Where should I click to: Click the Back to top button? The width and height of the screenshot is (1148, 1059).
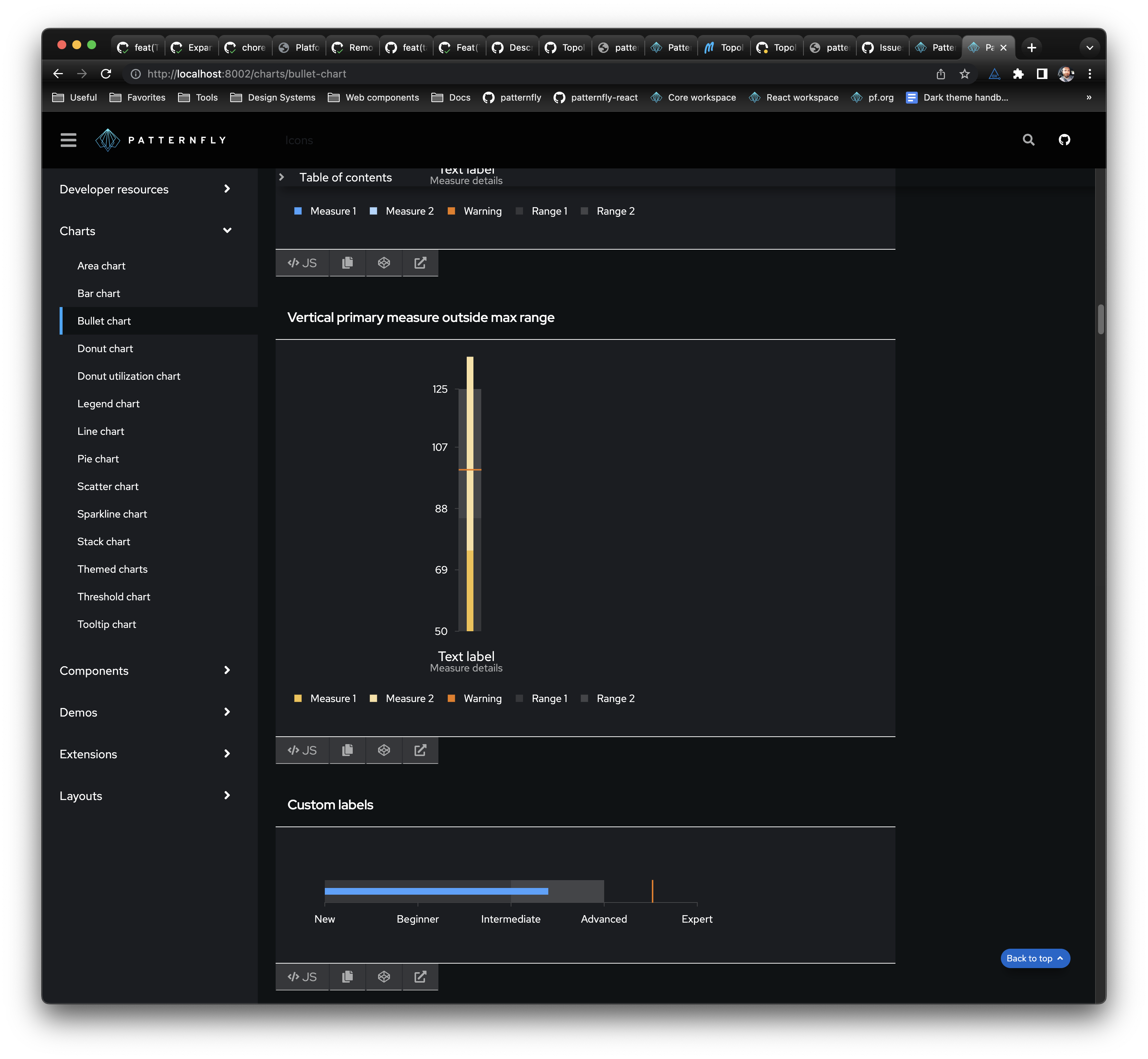(x=1034, y=958)
